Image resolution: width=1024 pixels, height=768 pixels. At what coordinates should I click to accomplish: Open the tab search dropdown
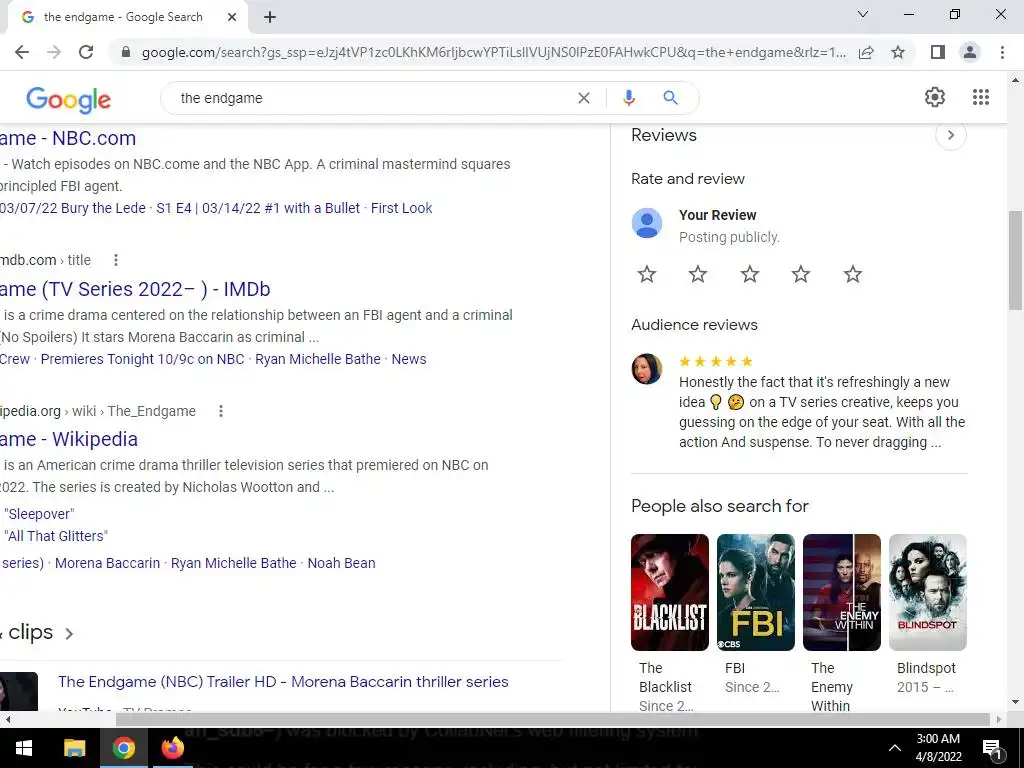coord(863,14)
